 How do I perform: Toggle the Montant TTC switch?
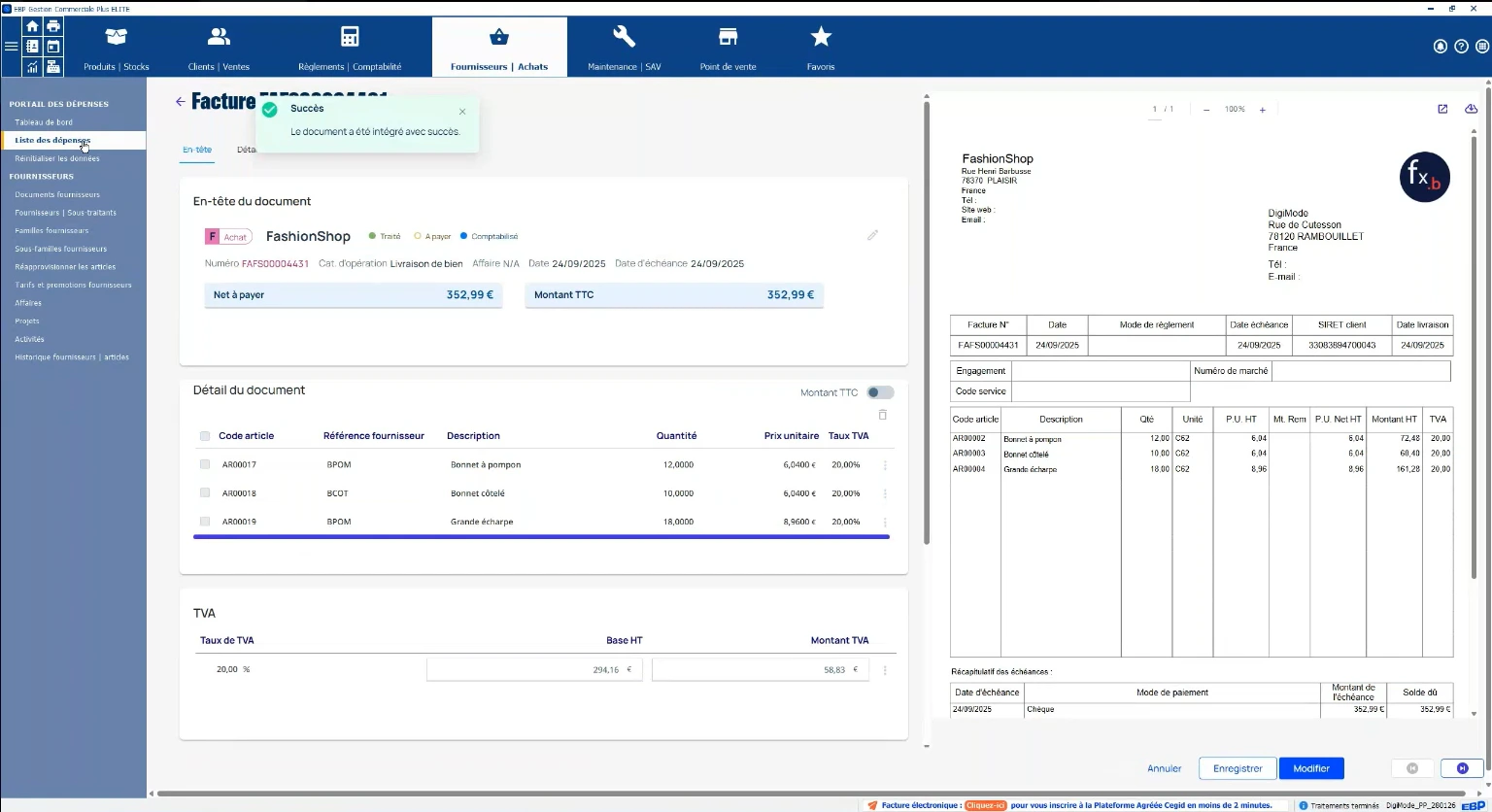[x=880, y=391]
